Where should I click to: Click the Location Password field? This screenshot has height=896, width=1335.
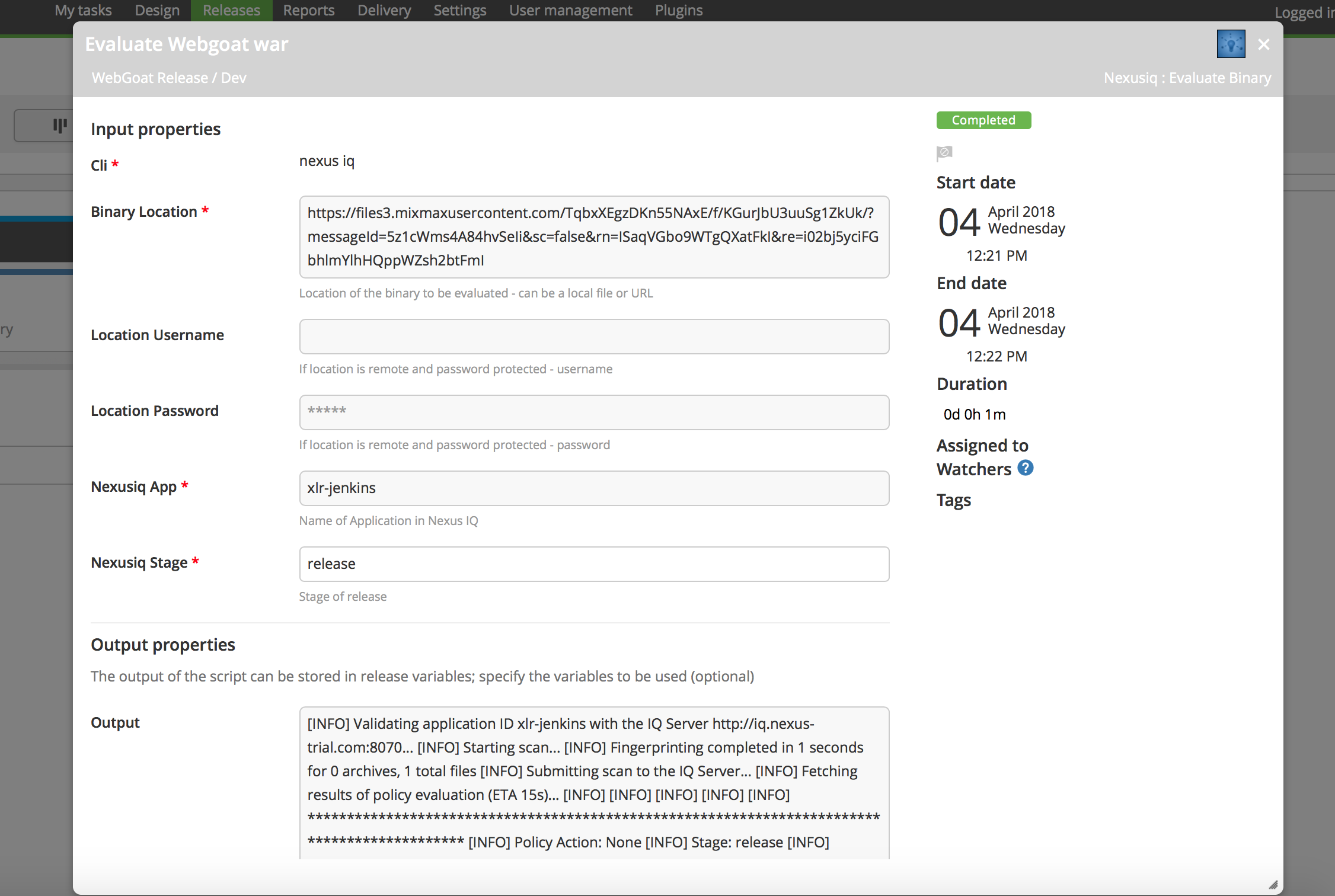594,412
